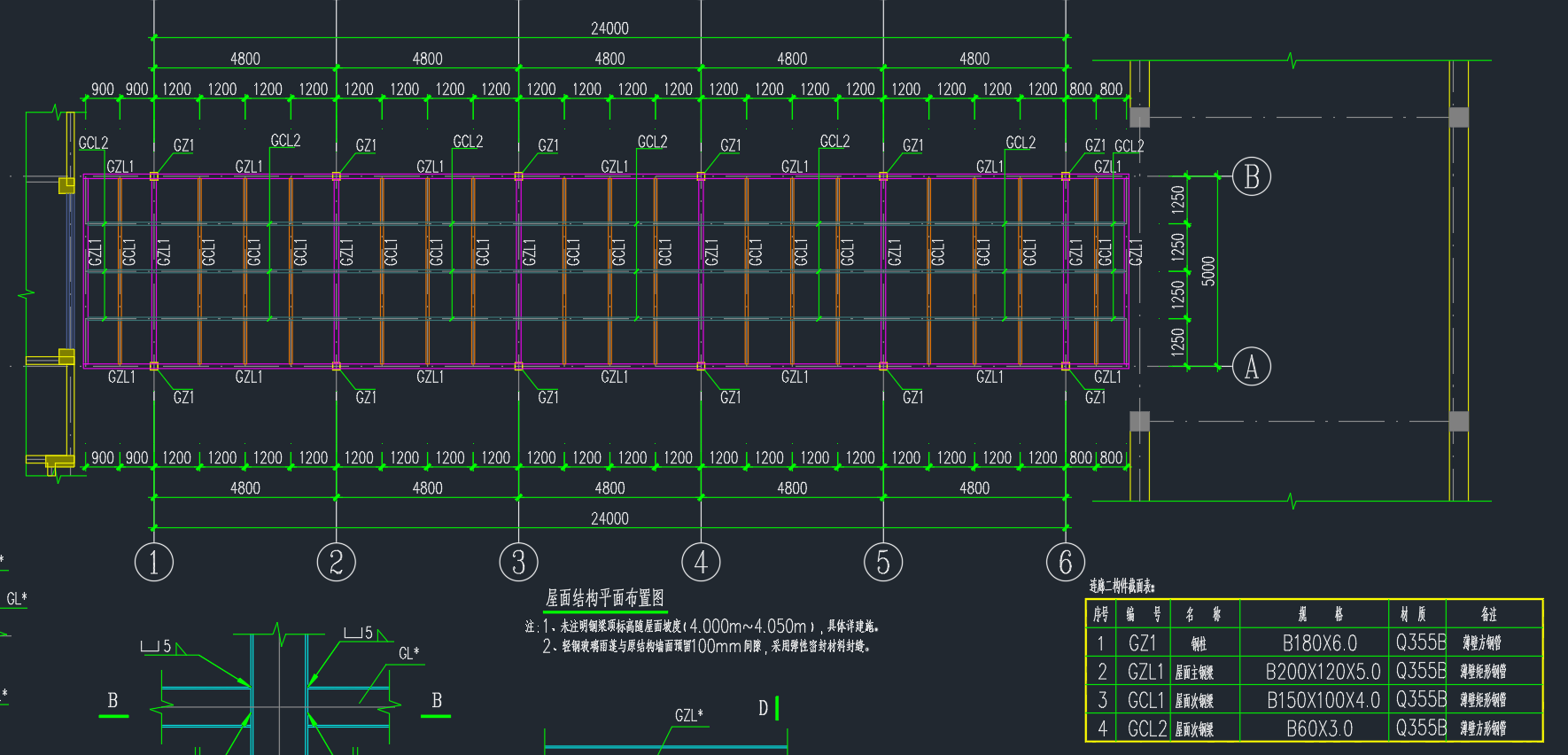Click the GL* label beside the joint detail
The width and height of the screenshot is (1568, 755).
(409, 653)
